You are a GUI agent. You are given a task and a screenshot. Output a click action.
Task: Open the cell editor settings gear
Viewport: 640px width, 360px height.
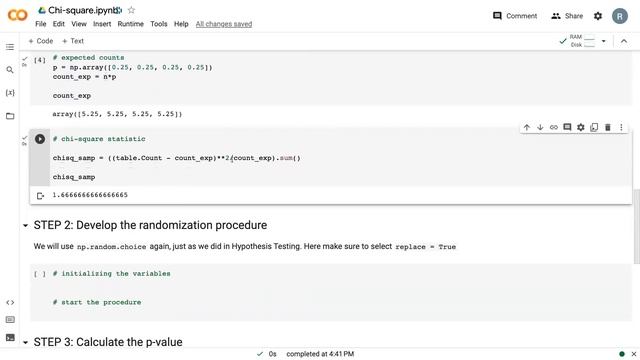click(x=580, y=127)
